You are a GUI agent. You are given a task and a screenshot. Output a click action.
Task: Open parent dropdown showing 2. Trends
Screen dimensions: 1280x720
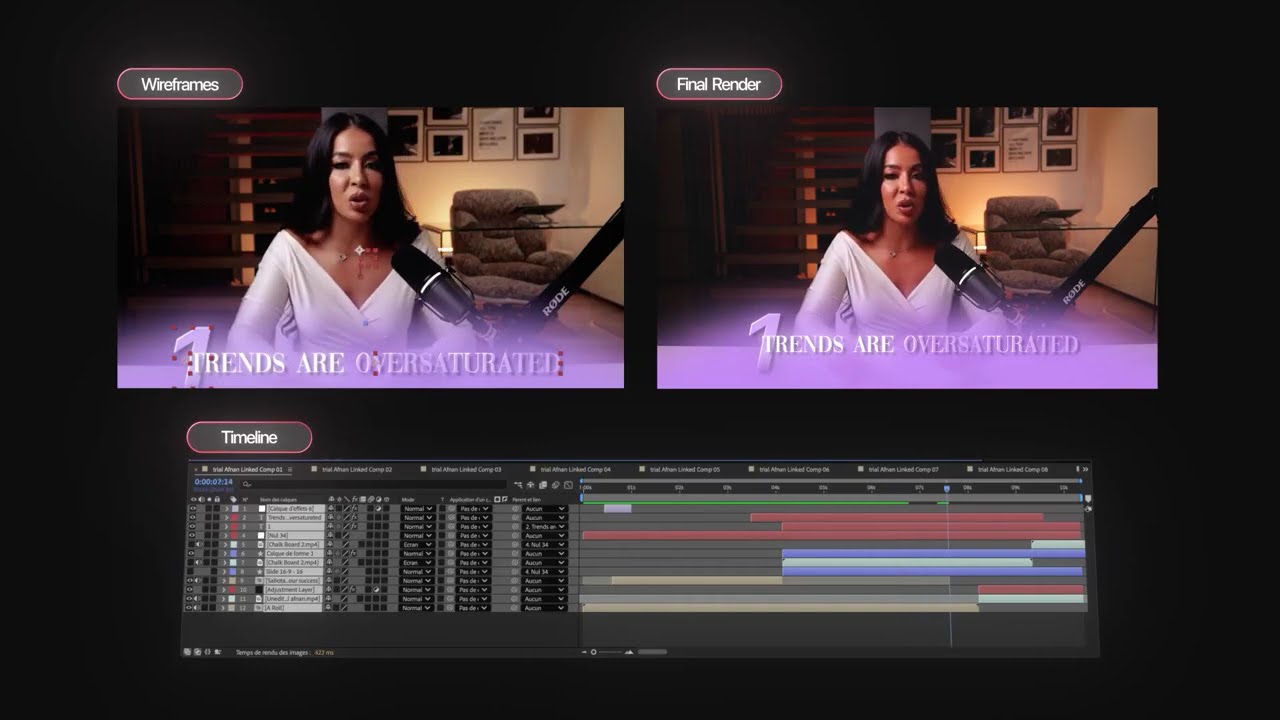pos(544,526)
